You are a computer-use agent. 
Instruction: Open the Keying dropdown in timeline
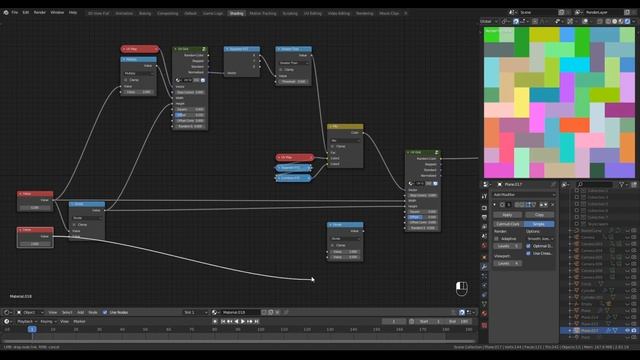click(48, 321)
